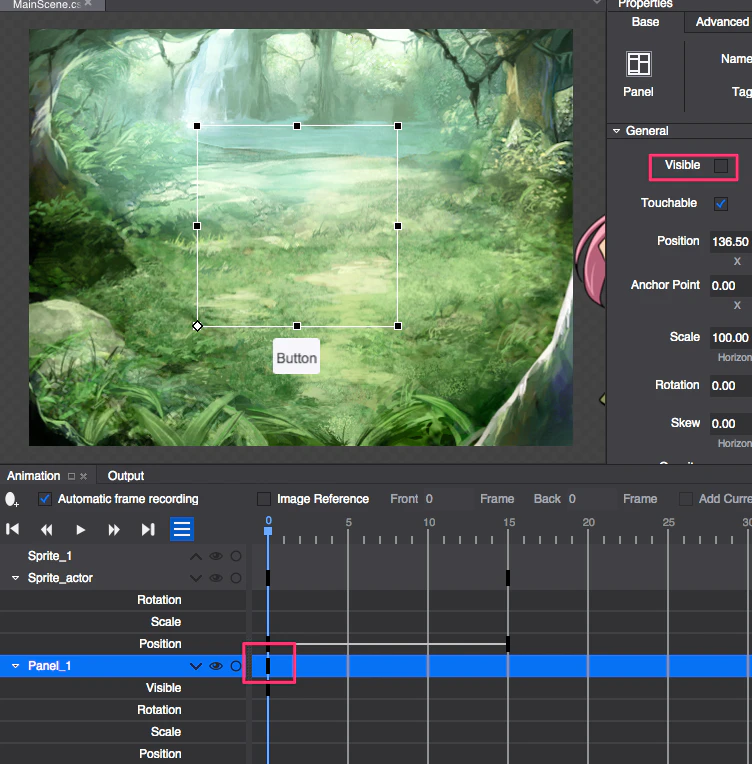The width and height of the screenshot is (752, 764).
Task: Select Panel_1 keyframe at frame 0
Action: 268,666
